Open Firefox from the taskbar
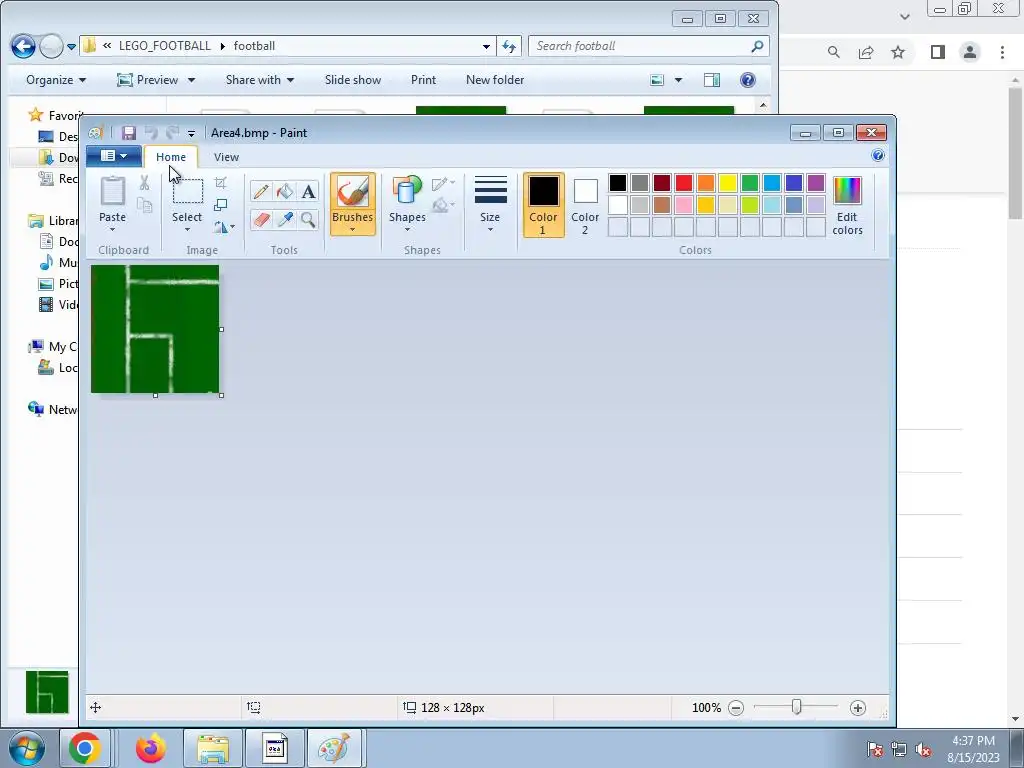Viewport: 1024px width, 768px height. tap(151, 748)
